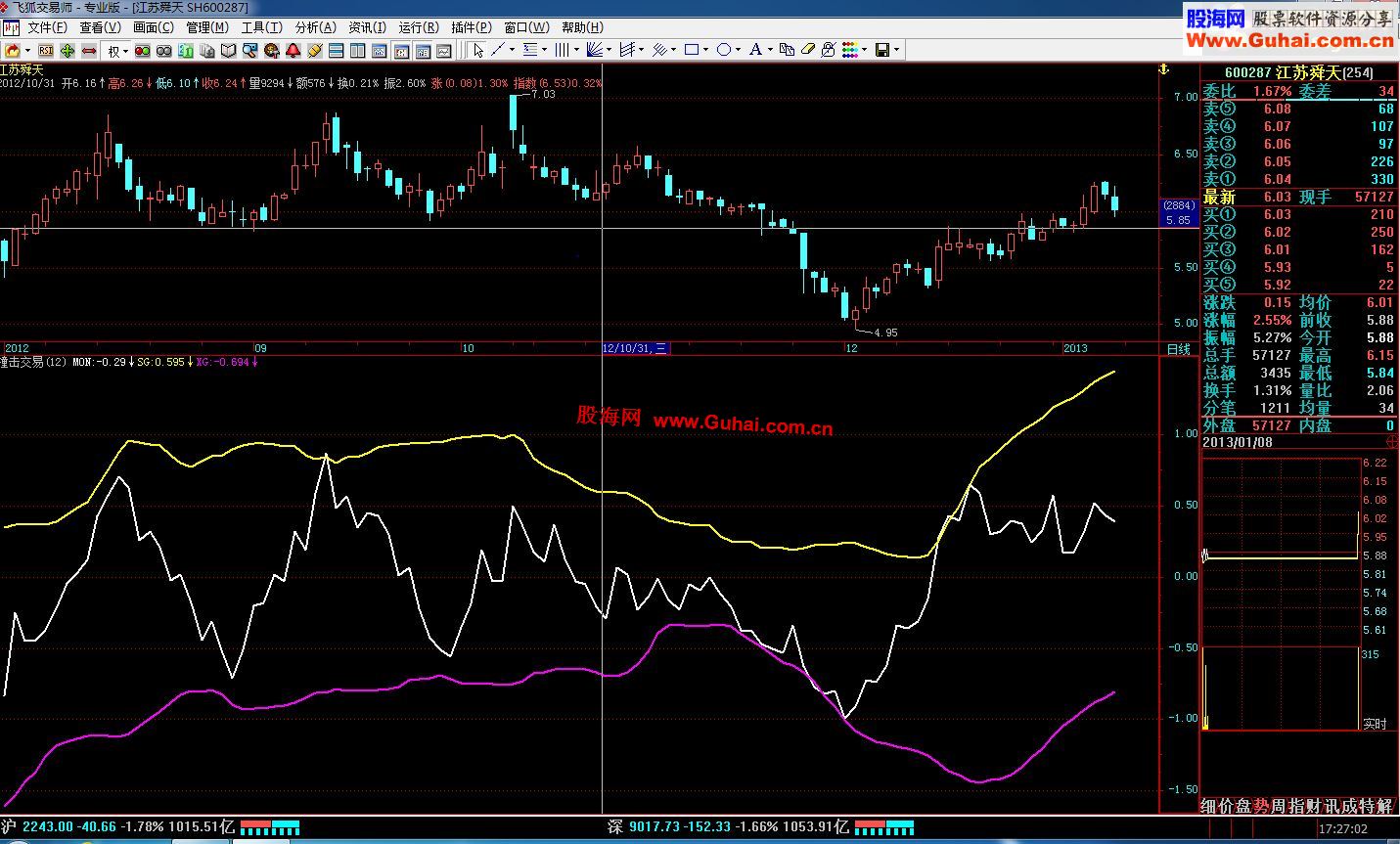Click the 买① 6.03 order row

1298,214
